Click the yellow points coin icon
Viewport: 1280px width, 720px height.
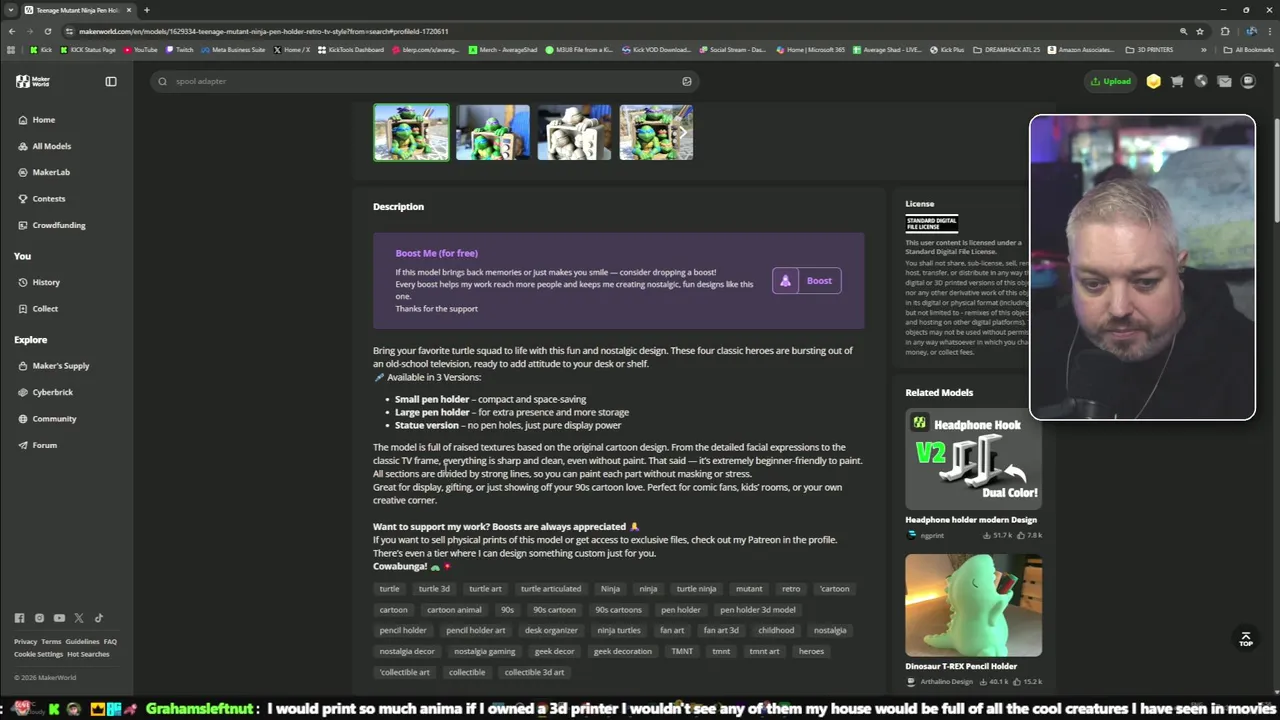pyautogui.click(x=1153, y=81)
